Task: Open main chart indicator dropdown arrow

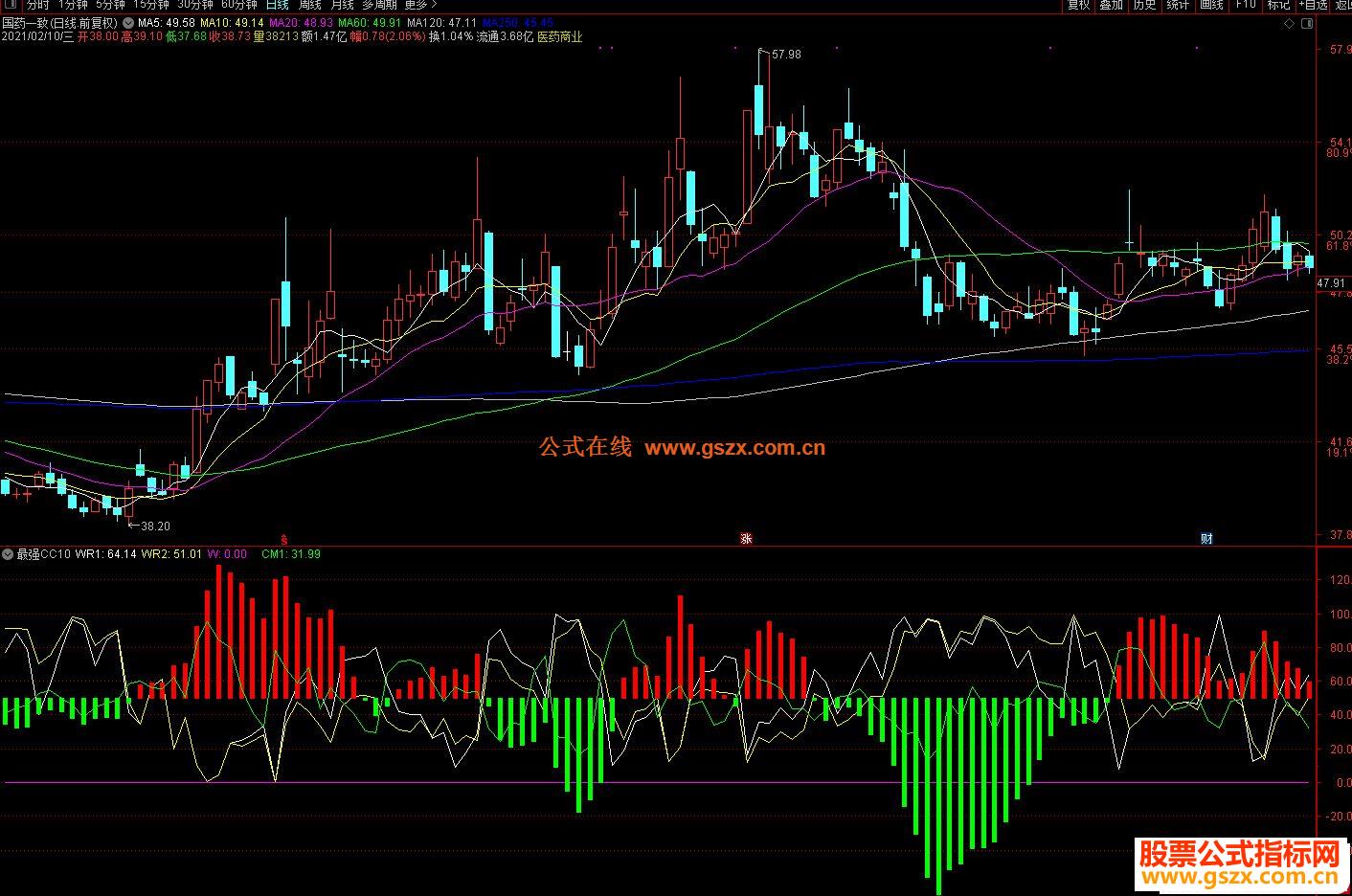Action: [x=128, y=23]
